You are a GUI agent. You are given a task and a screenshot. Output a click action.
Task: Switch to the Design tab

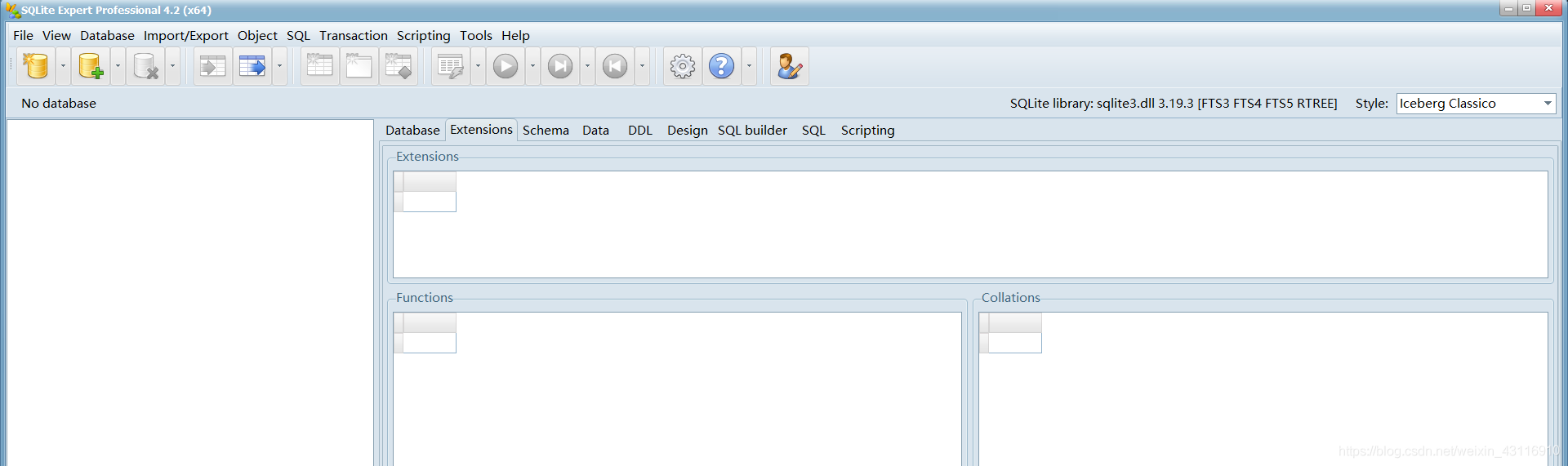pos(688,131)
